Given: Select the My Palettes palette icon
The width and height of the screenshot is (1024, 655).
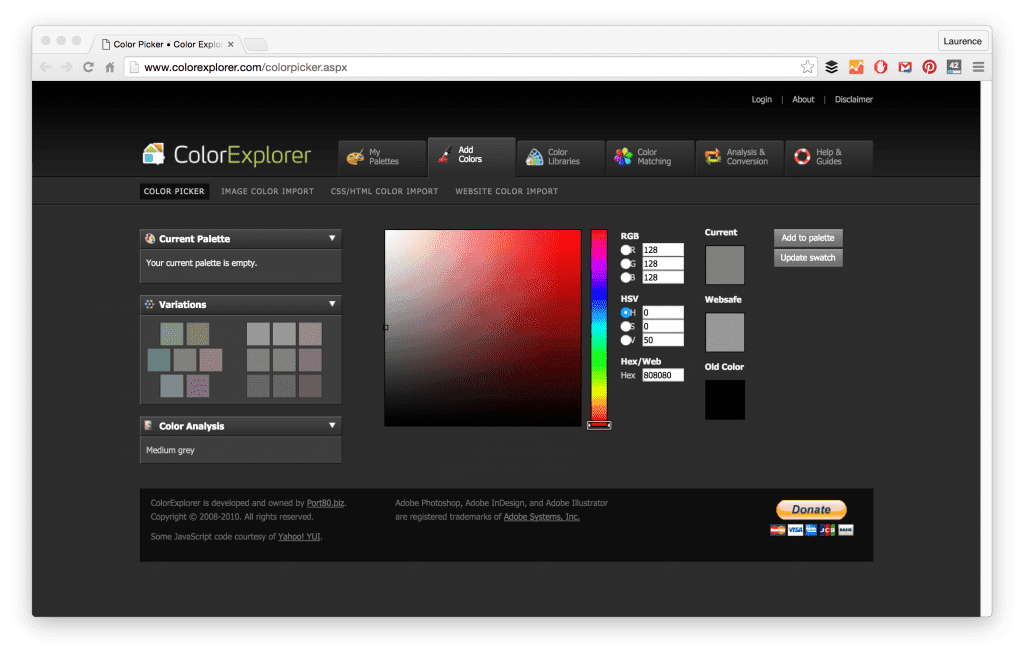Looking at the screenshot, I should [354, 157].
